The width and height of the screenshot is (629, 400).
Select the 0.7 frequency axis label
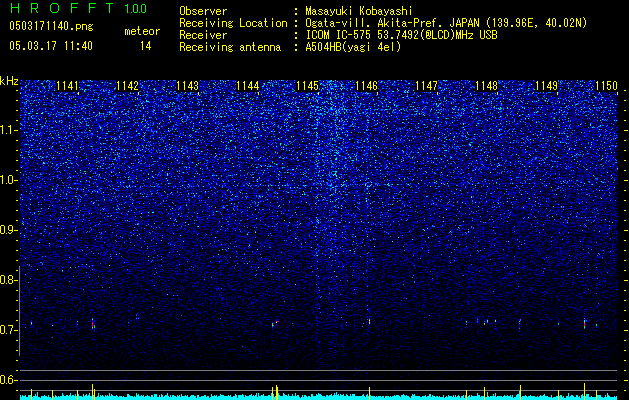9,330
